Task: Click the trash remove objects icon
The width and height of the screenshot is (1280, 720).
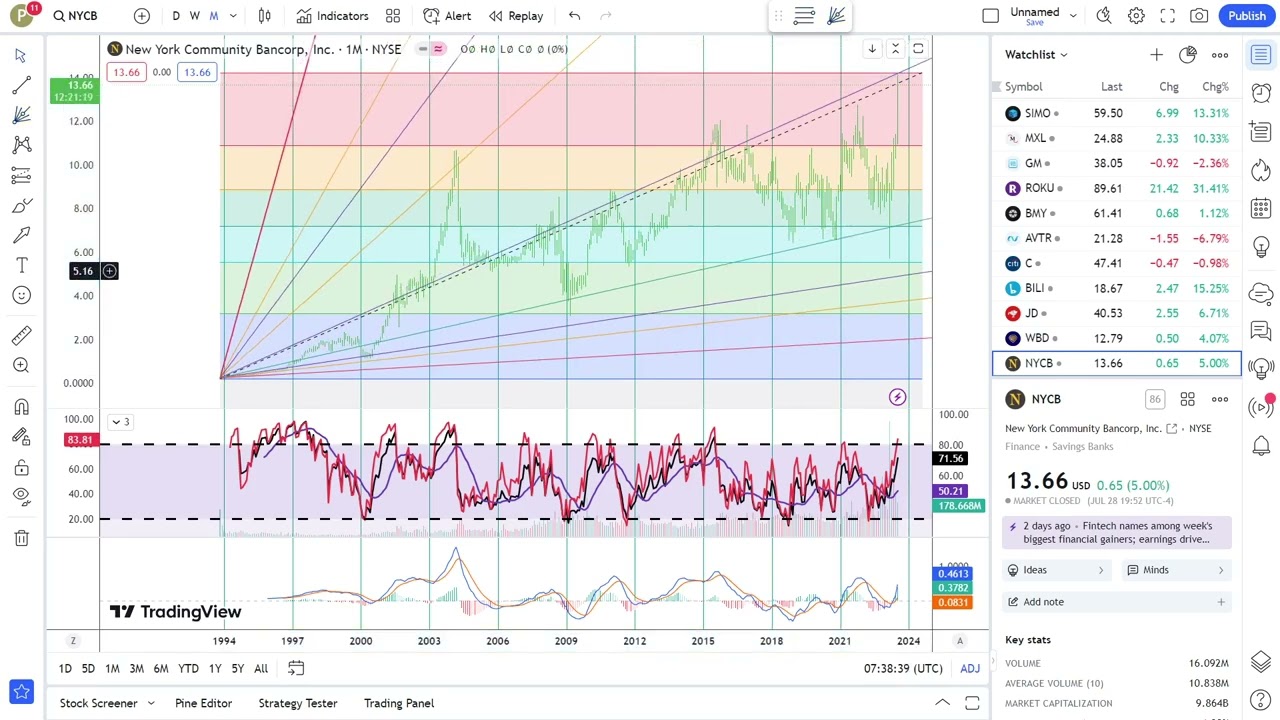Action: (x=21, y=538)
